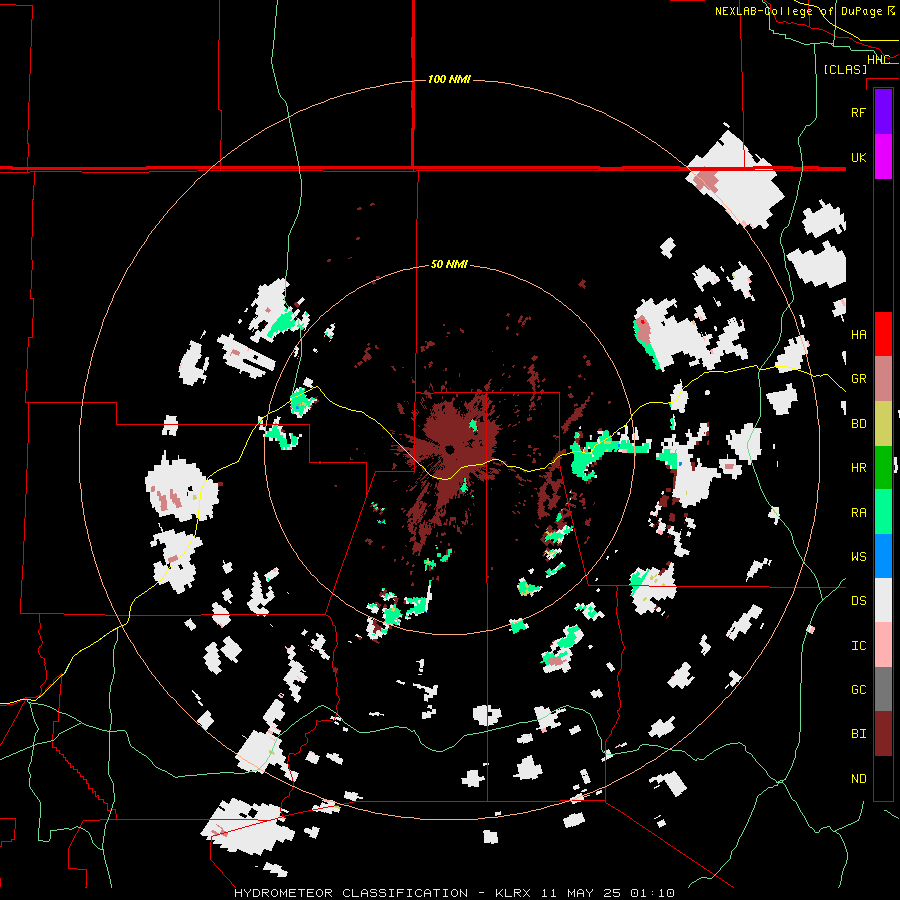
Task: Click the "WS" legend label
Action: 858,557
